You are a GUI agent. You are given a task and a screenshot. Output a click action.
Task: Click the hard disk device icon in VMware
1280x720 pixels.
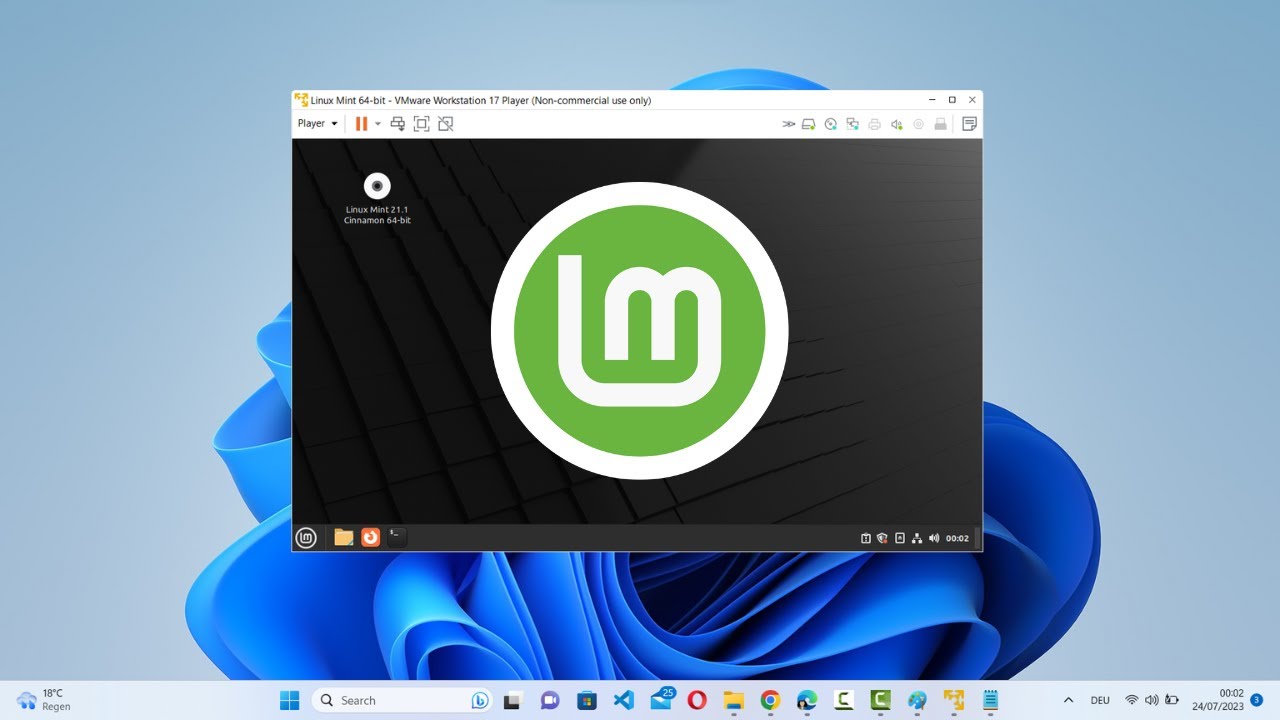click(809, 124)
